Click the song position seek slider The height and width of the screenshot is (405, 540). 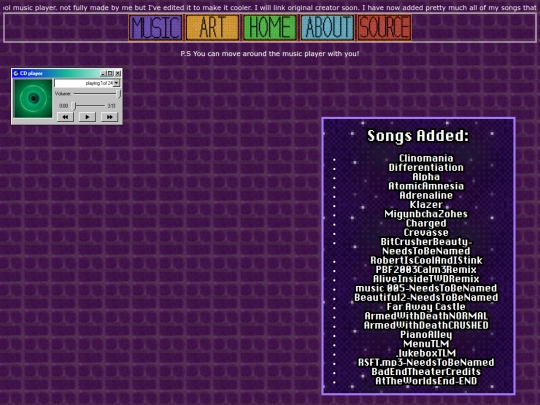pos(89,106)
